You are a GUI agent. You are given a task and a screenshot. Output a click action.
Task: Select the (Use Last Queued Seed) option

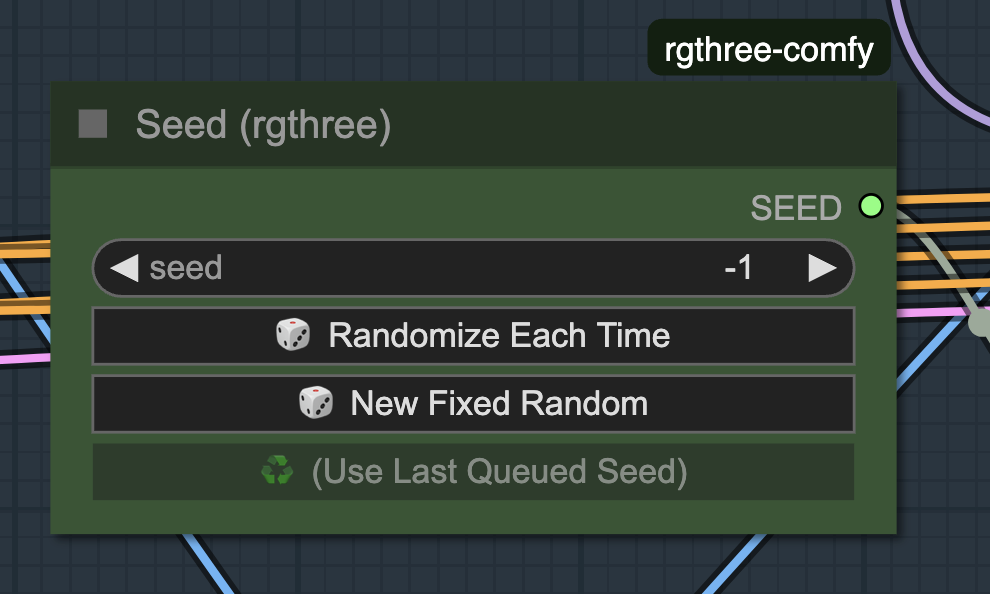coord(499,471)
